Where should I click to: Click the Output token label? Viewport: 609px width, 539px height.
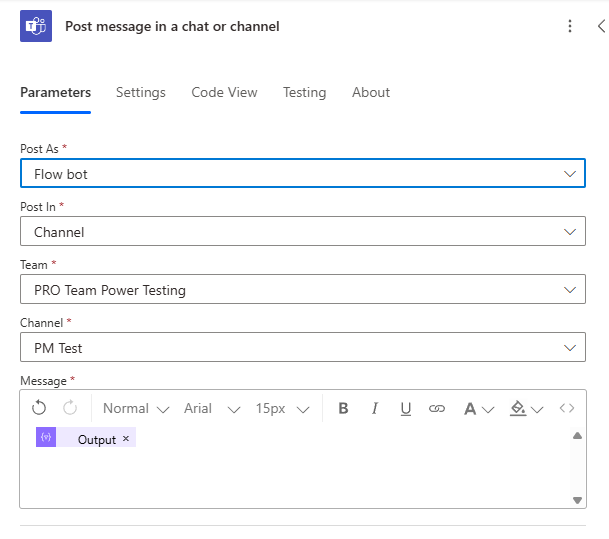point(97,440)
